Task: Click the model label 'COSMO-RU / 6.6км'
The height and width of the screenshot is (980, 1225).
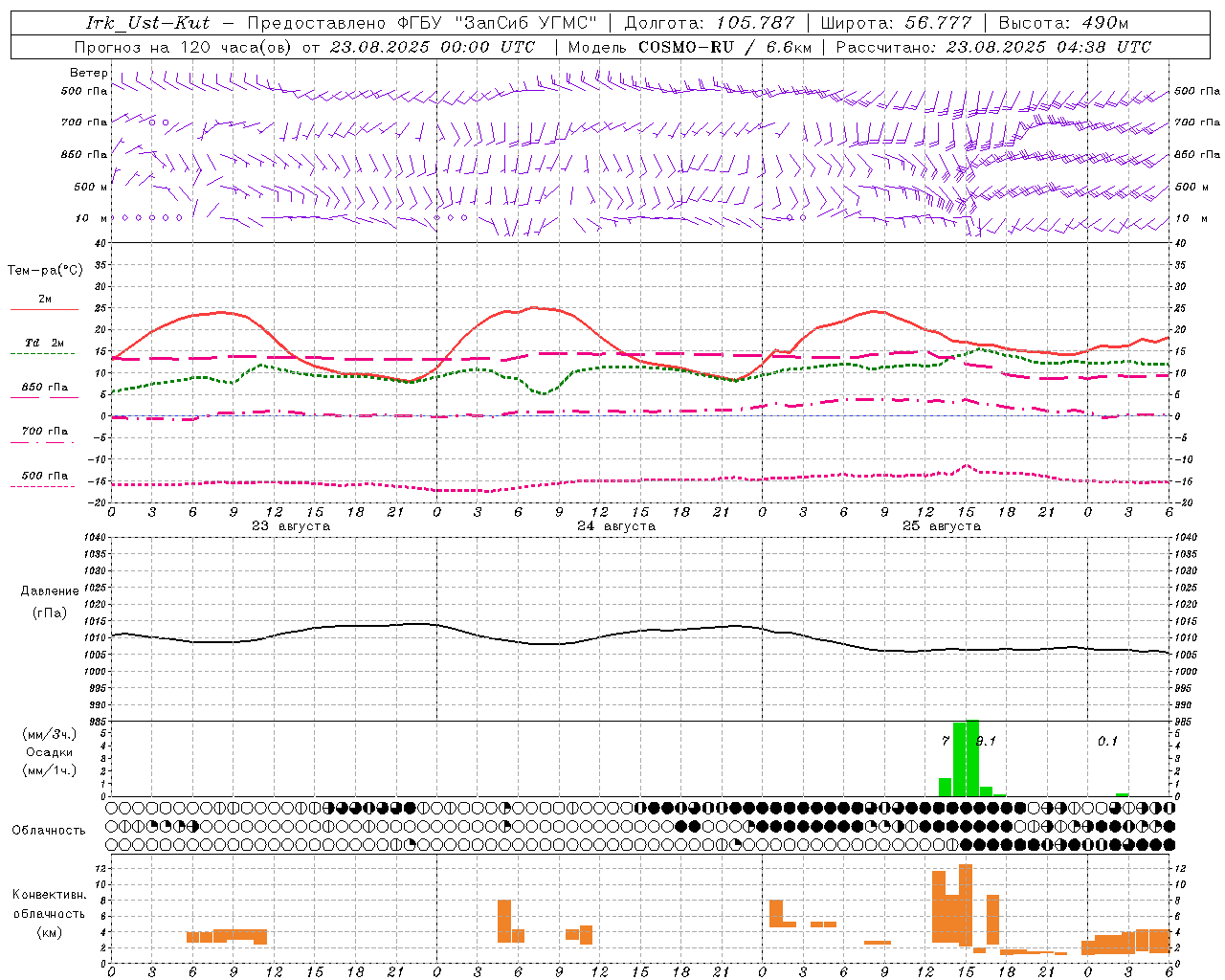Action: pyautogui.click(x=724, y=47)
